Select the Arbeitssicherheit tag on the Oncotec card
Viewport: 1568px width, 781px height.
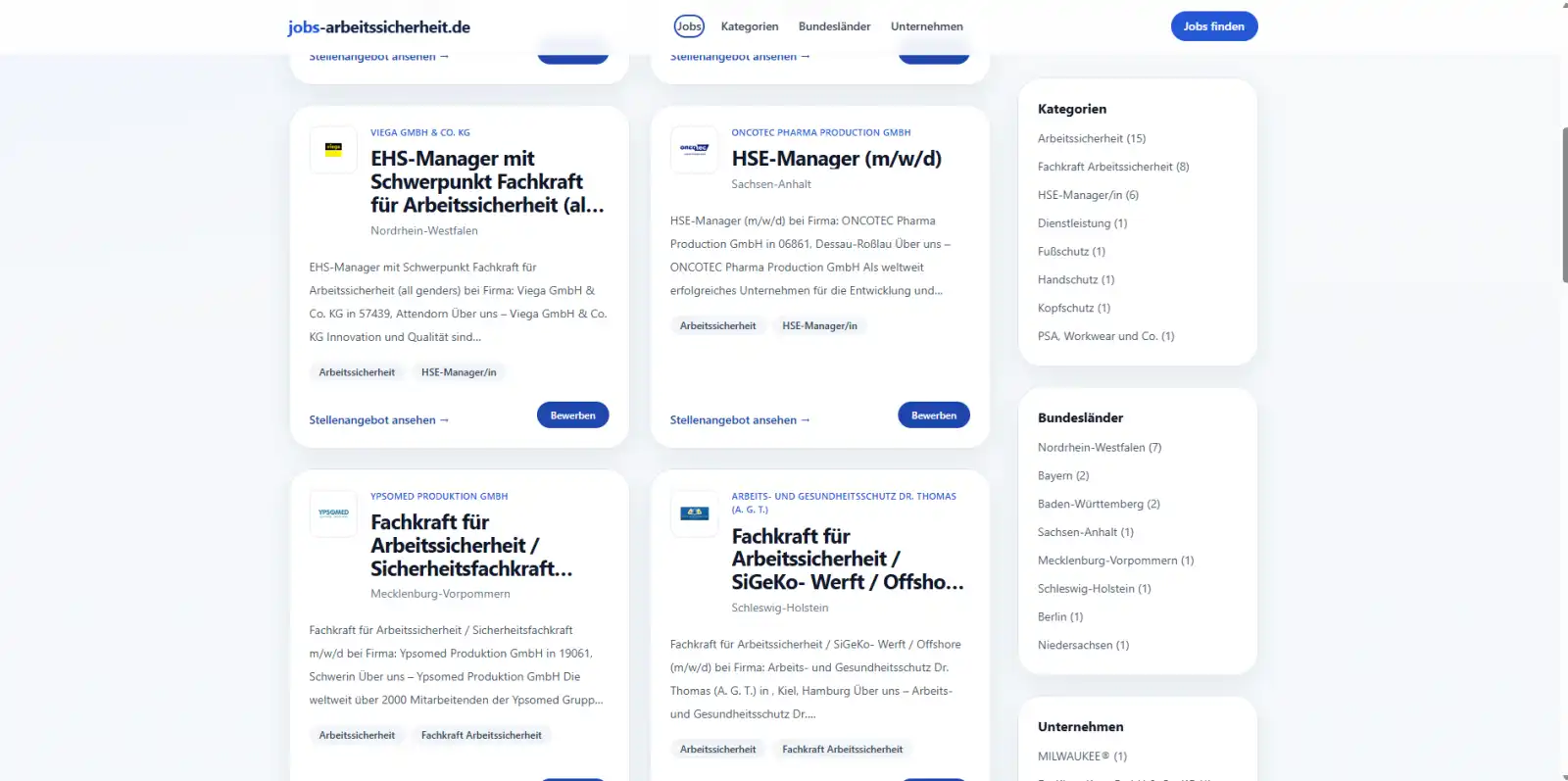(718, 326)
